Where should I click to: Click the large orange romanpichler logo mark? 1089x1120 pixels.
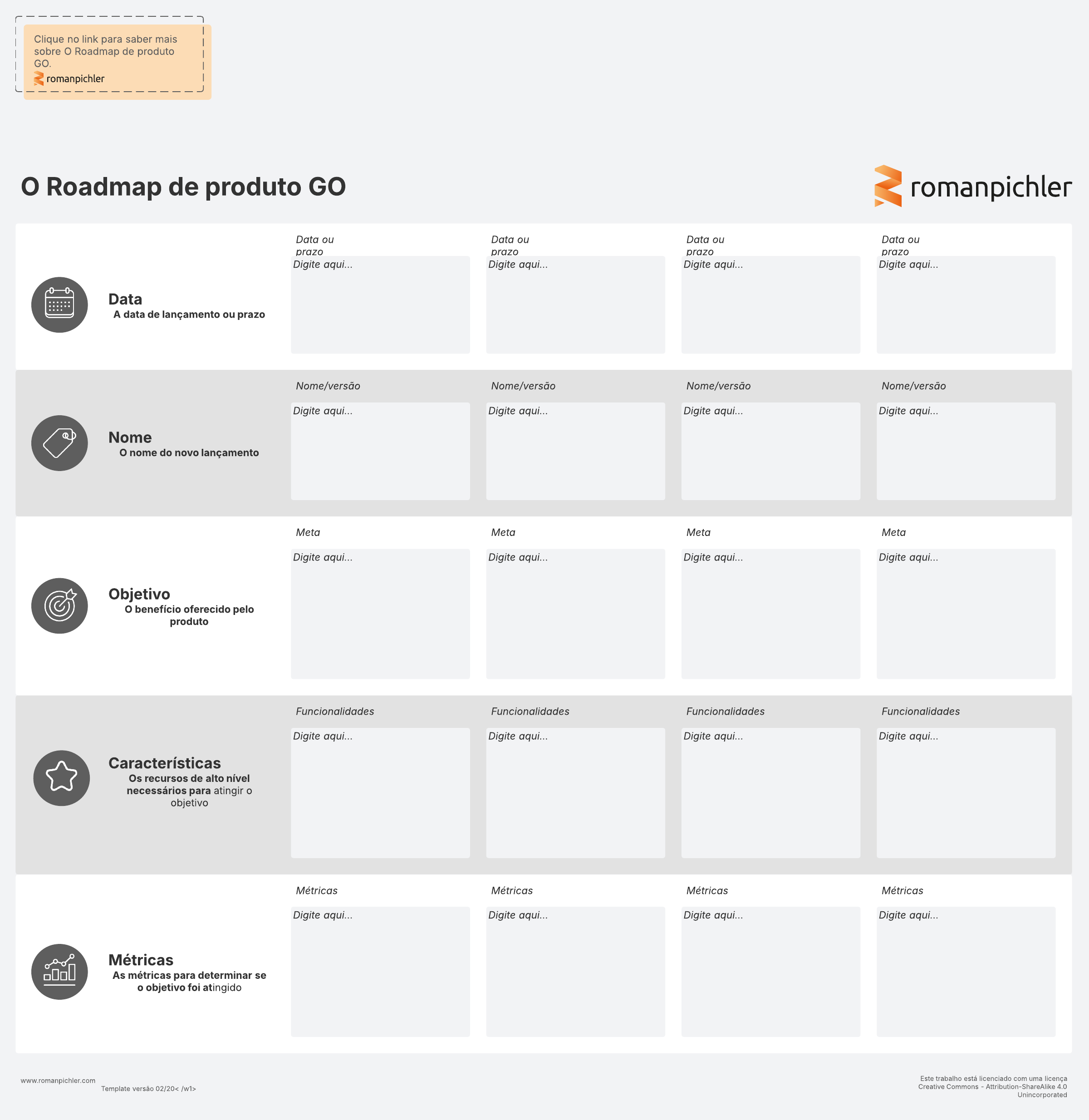pos(888,186)
